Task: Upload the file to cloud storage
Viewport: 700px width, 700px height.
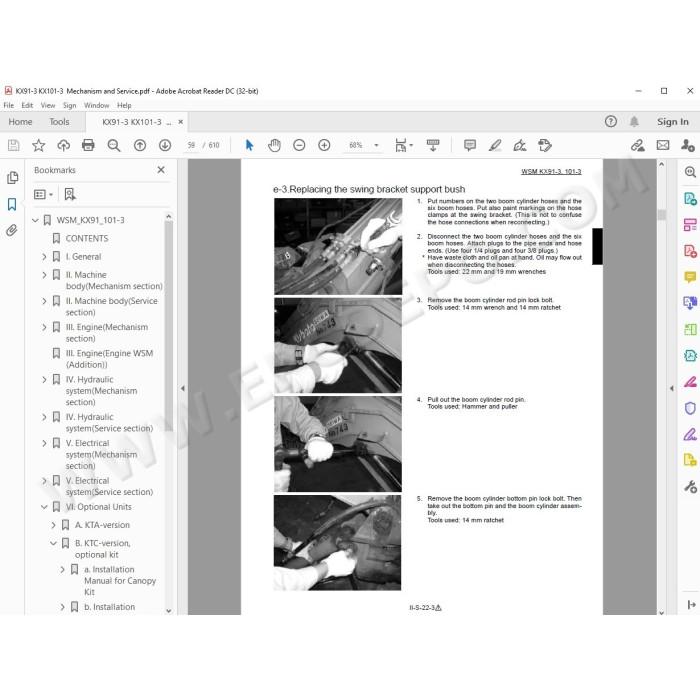Action: tap(63, 145)
